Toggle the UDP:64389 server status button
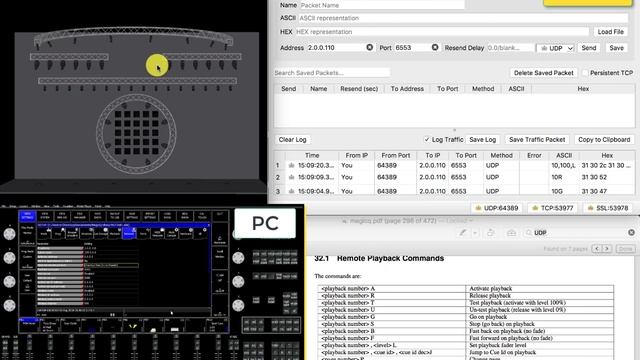The image size is (640, 360). (496, 208)
